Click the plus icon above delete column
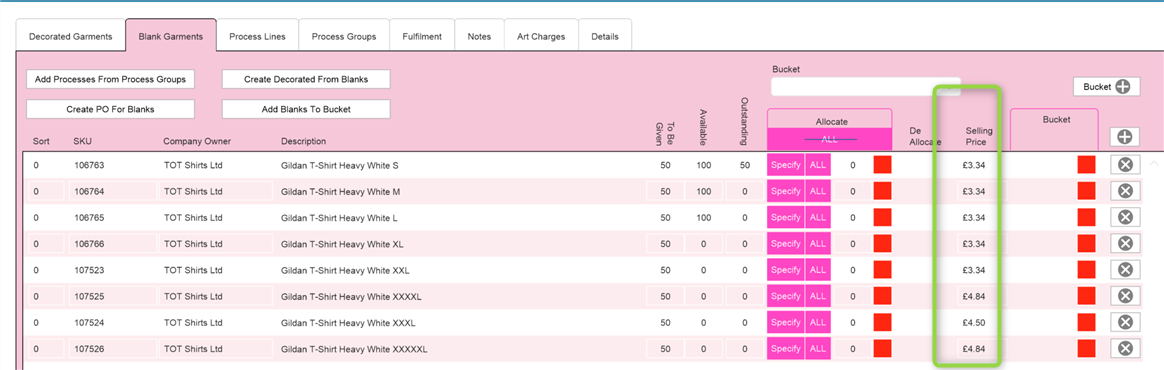 (1125, 137)
